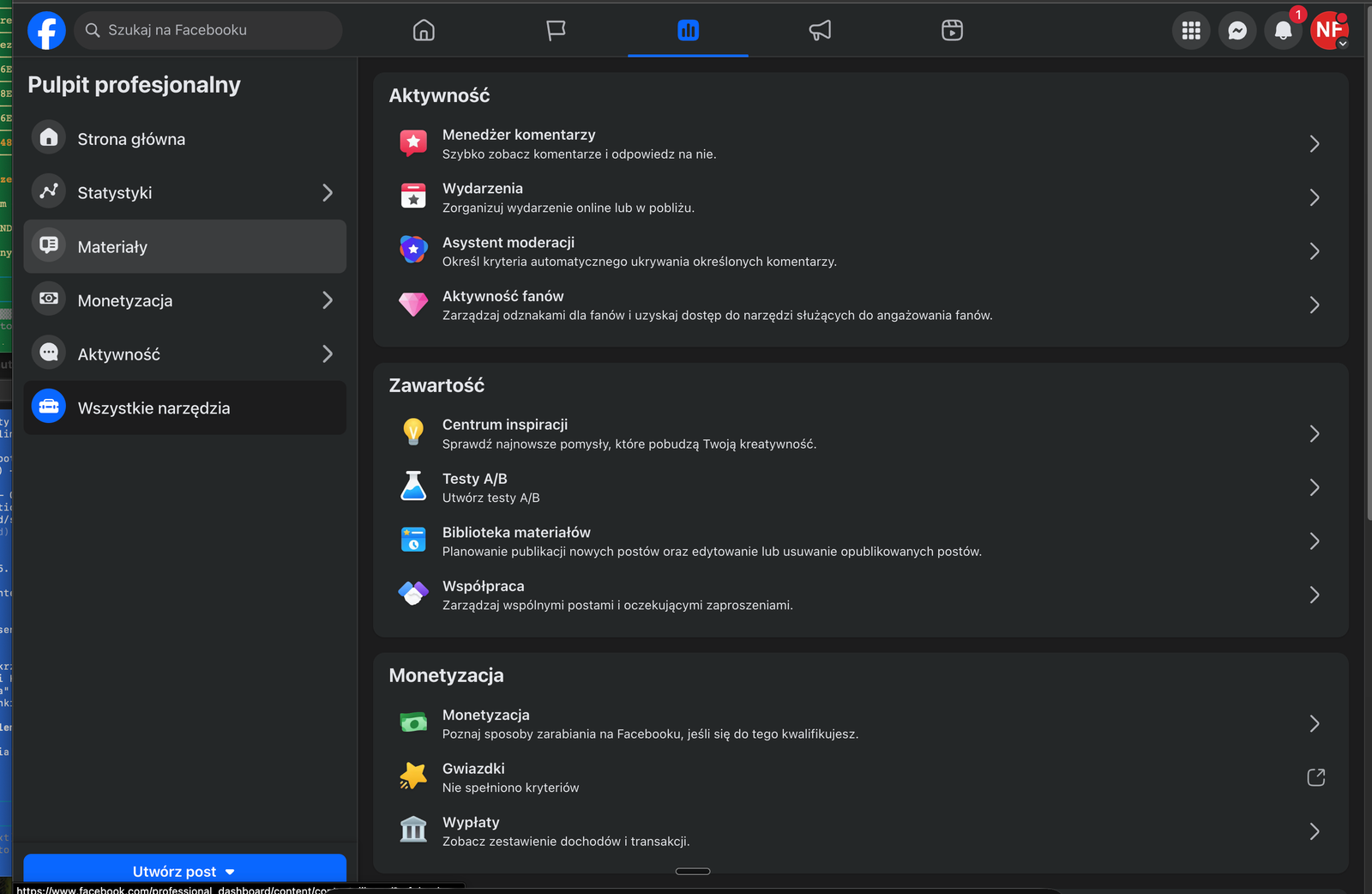Open the Pages flag icon in the top bar
The height and width of the screenshot is (894, 1372).
tap(556, 31)
